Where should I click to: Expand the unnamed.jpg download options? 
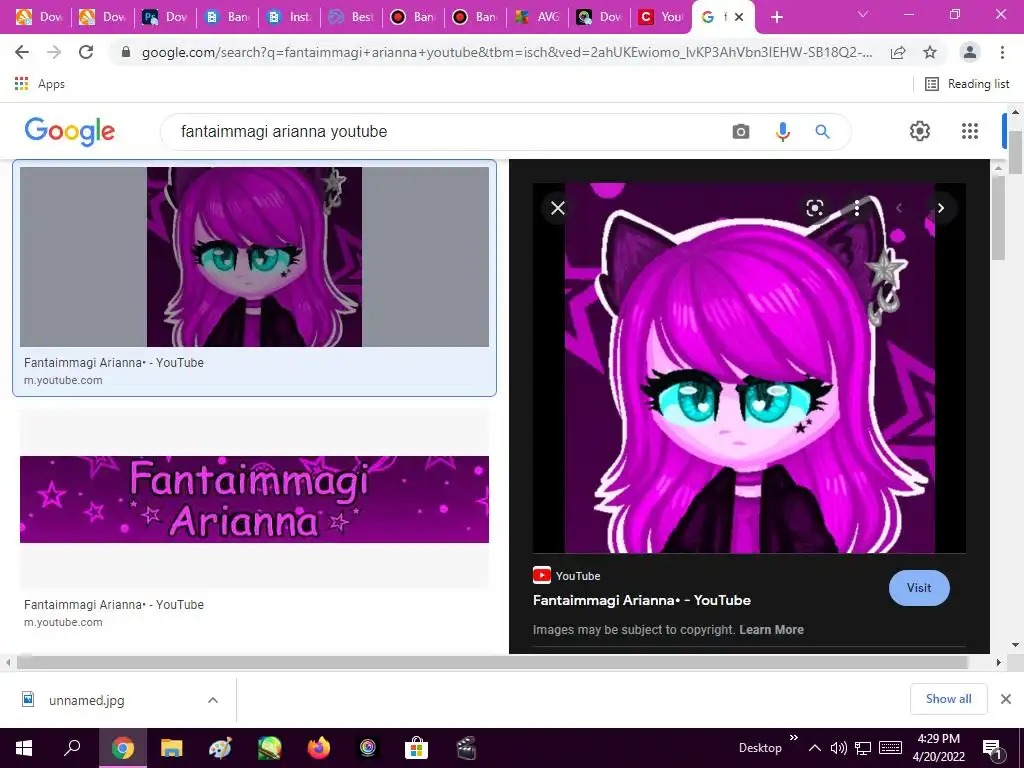[x=213, y=700]
